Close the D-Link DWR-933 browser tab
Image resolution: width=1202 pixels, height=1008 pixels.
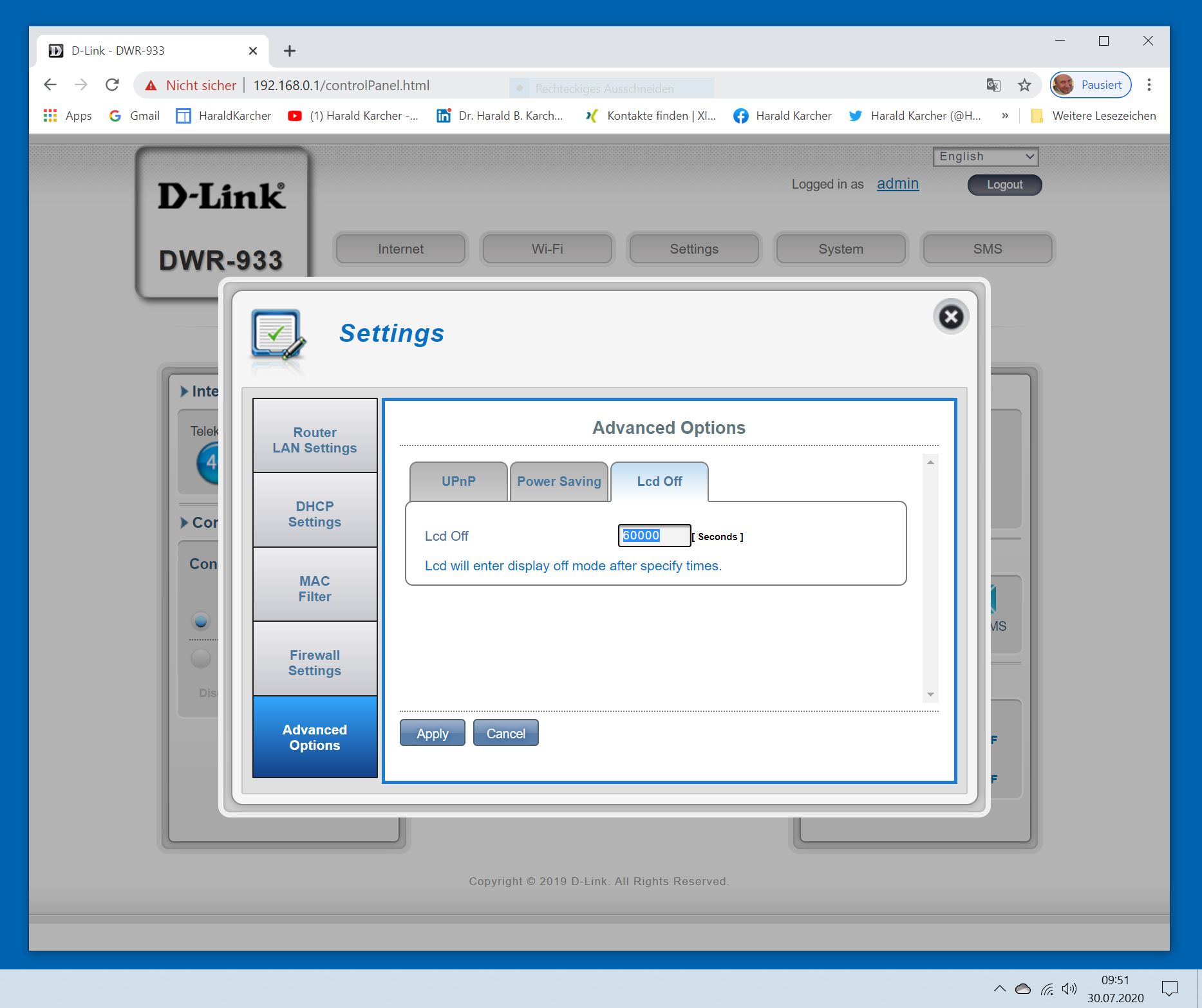[253, 51]
